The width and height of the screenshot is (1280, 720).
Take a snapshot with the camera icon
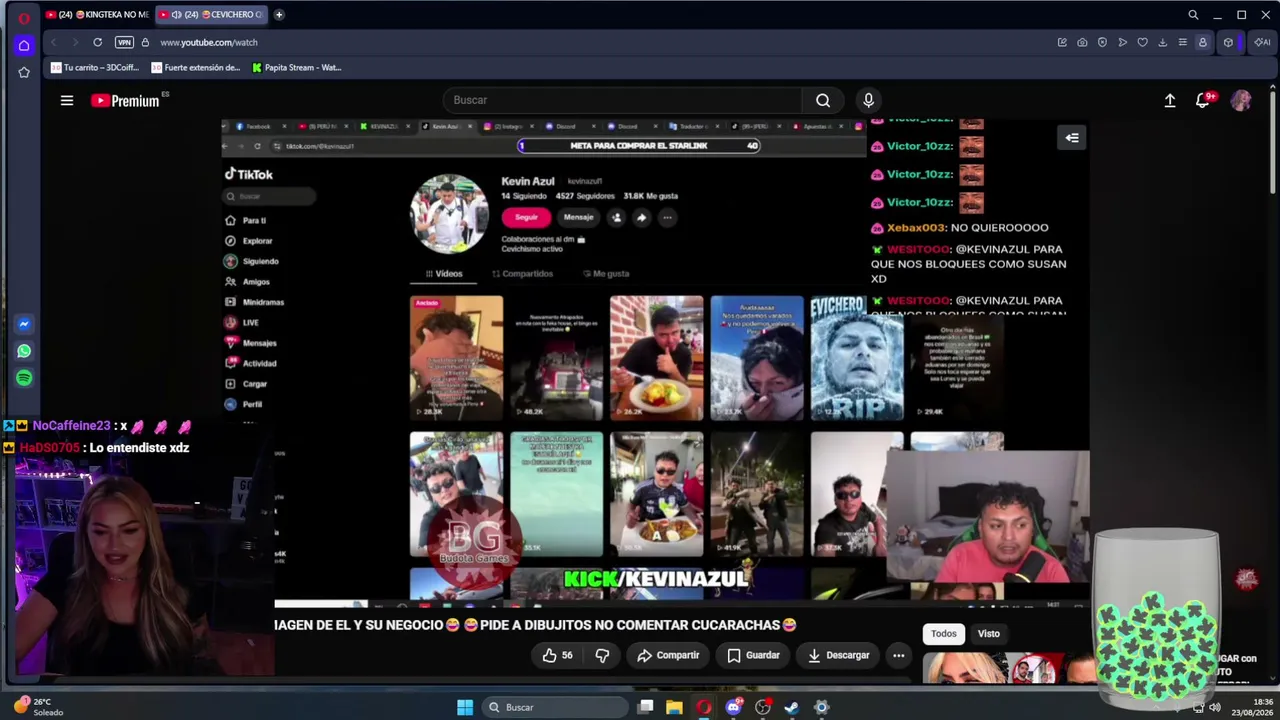[x=1082, y=42]
